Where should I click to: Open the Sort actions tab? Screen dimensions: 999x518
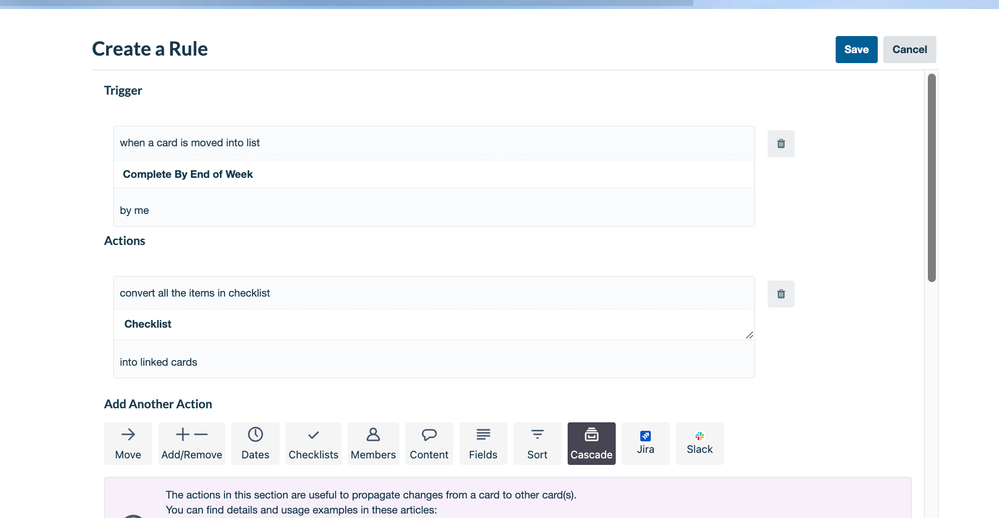point(537,443)
